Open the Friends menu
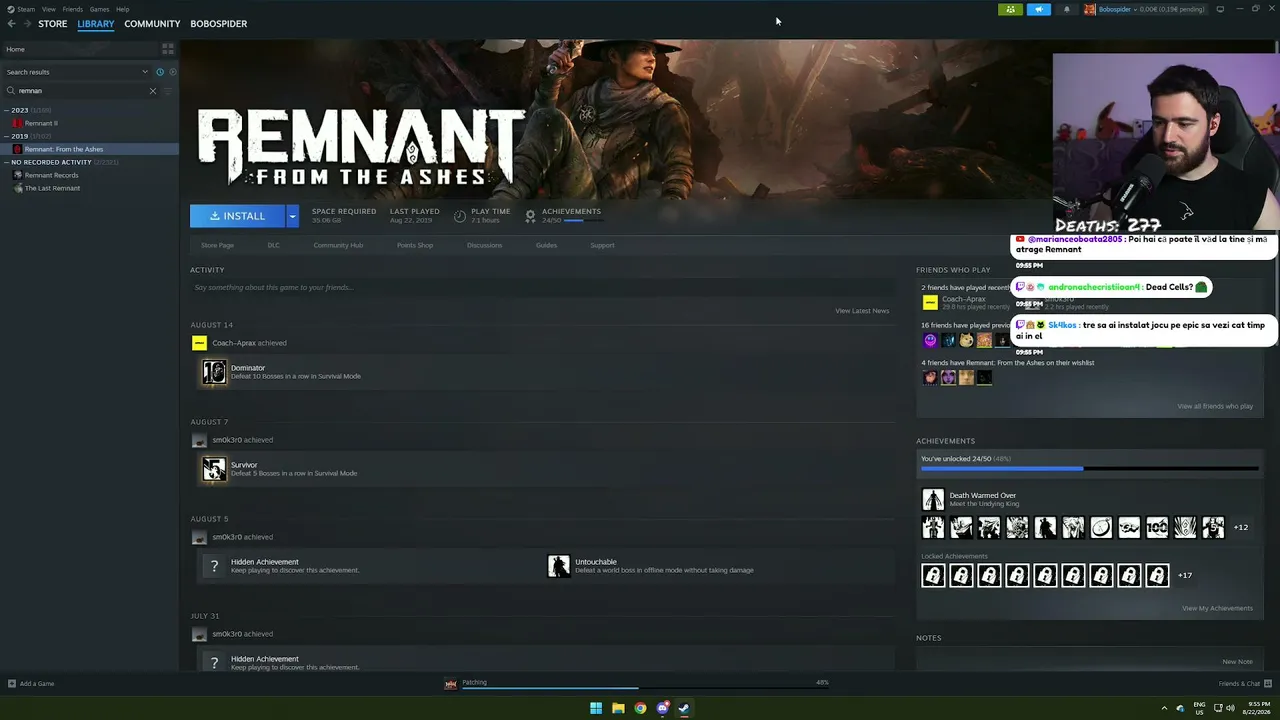This screenshot has width=1280, height=720. tap(73, 9)
